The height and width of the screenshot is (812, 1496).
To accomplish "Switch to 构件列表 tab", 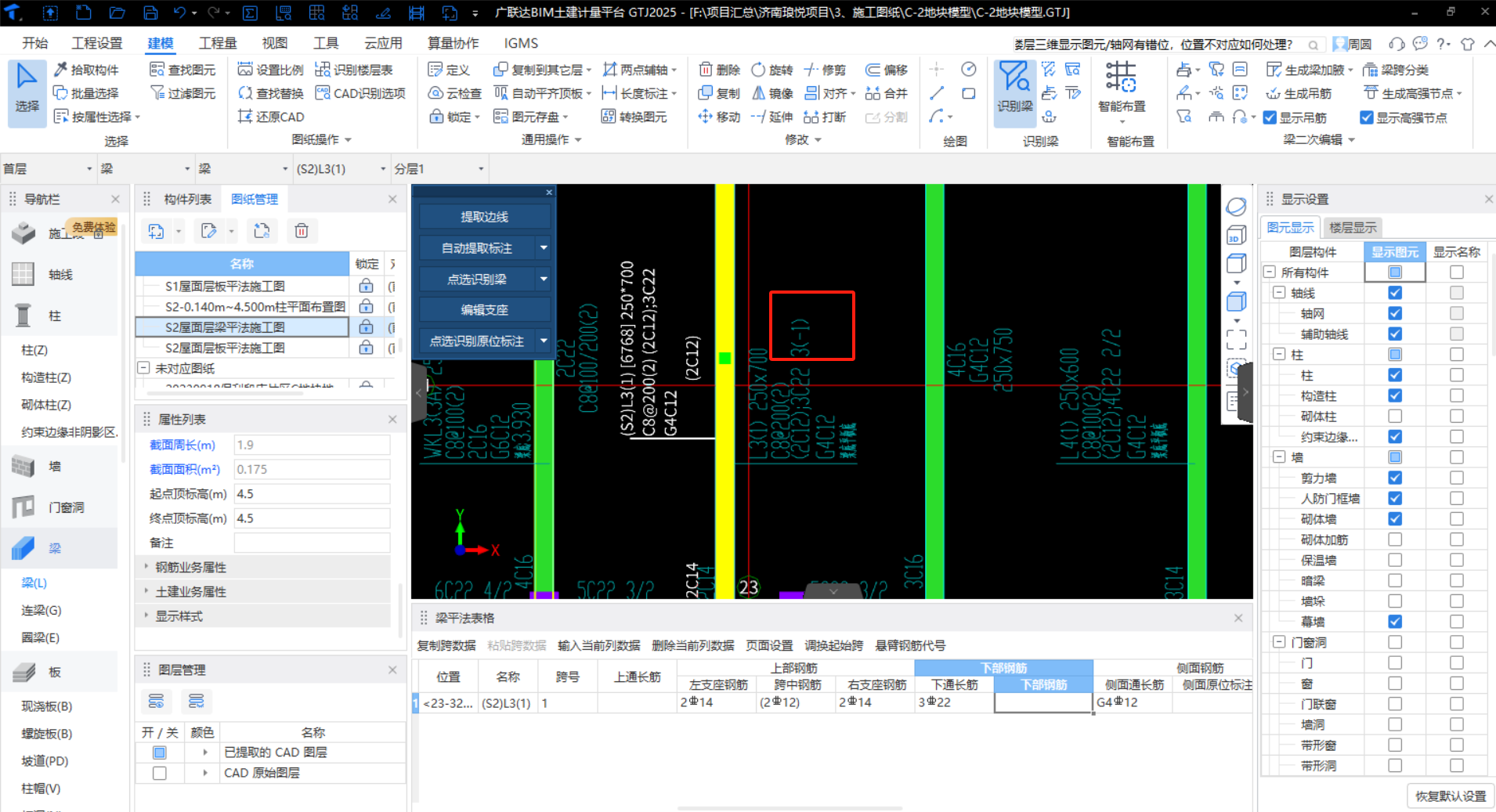I will pos(187,199).
